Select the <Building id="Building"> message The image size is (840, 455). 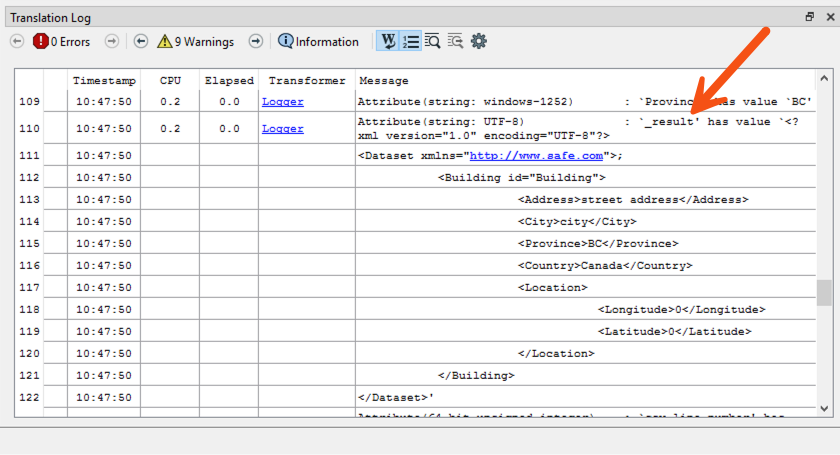point(521,177)
